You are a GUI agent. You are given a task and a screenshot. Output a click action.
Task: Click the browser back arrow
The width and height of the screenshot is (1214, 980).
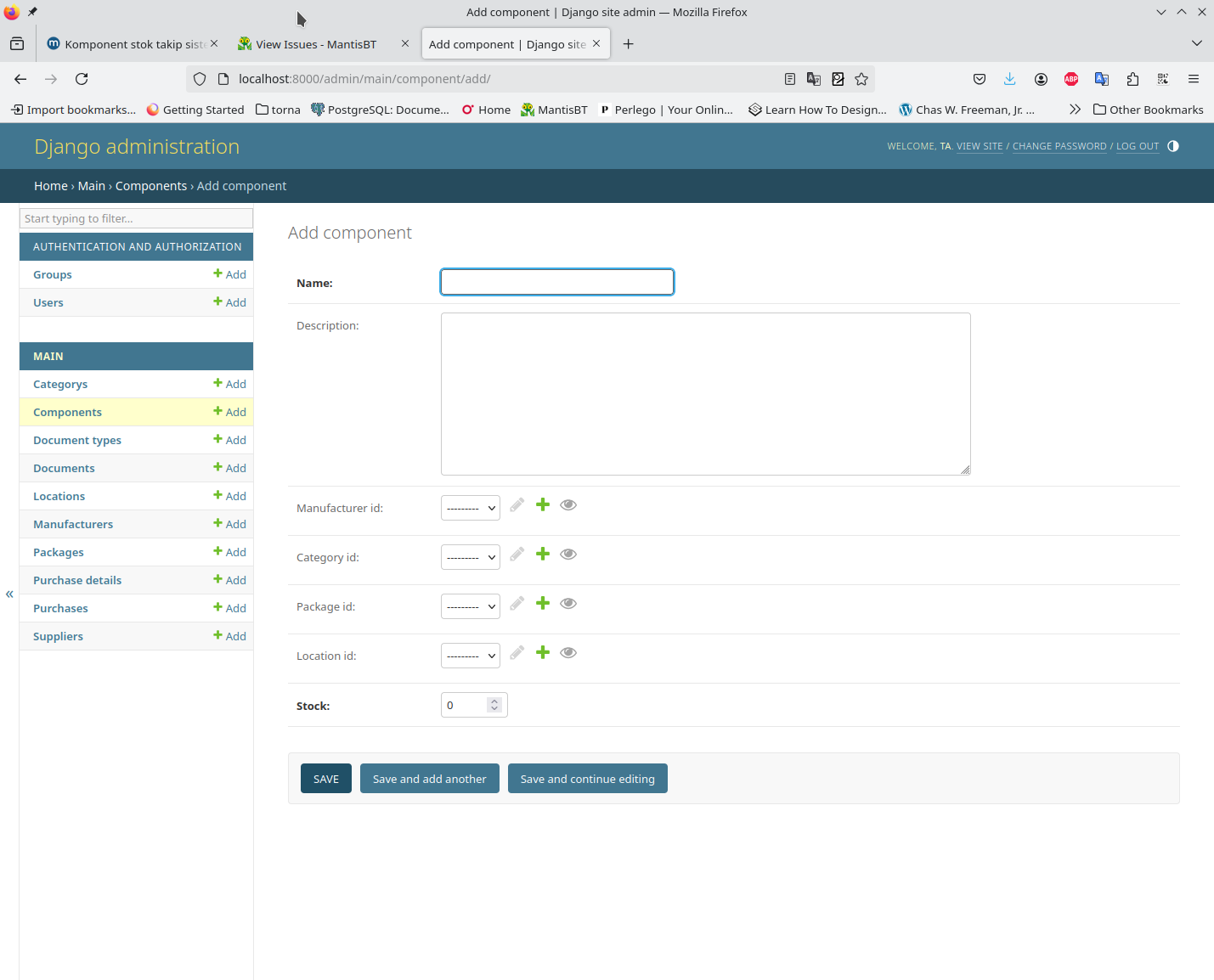pyautogui.click(x=20, y=79)
